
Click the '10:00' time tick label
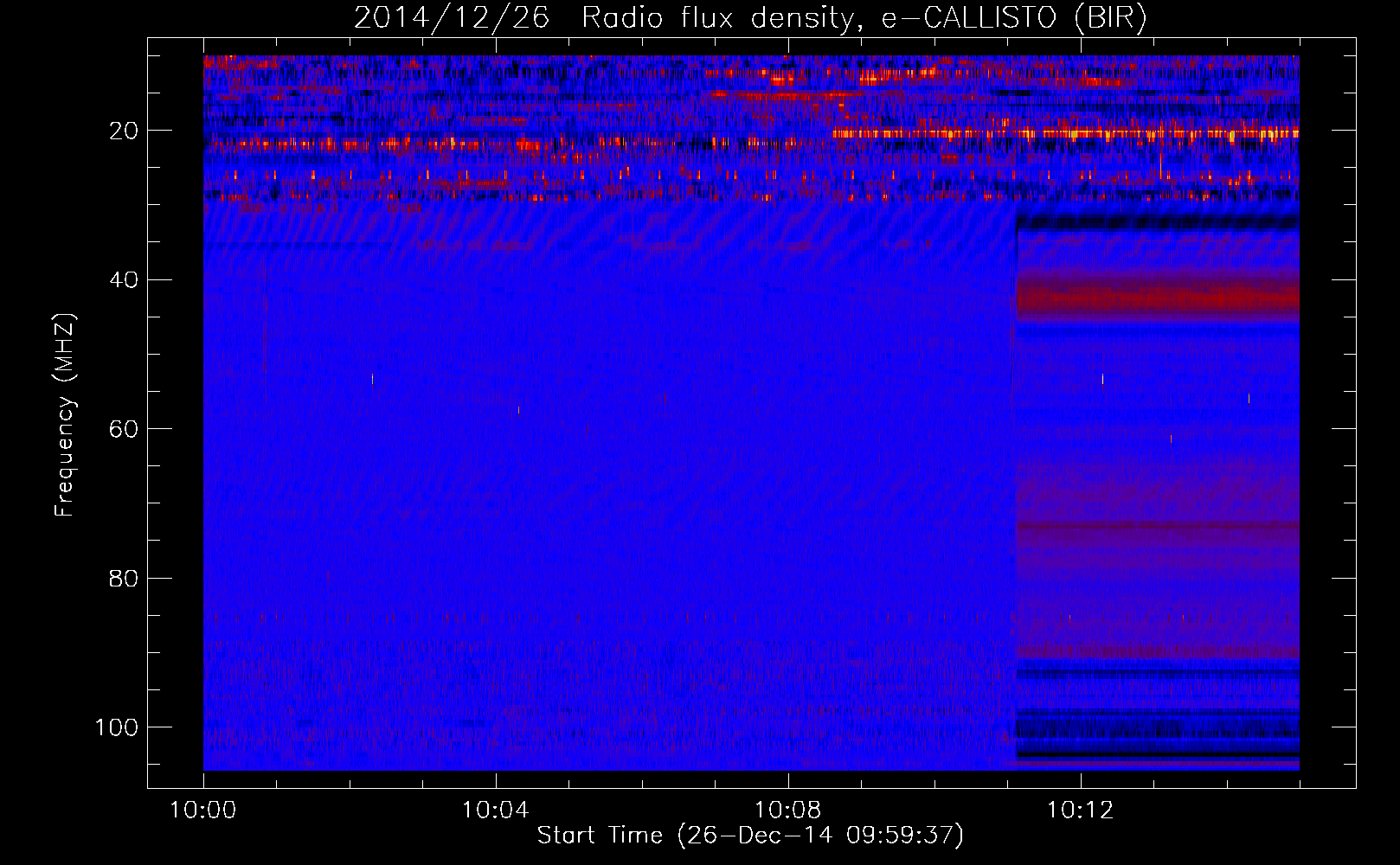(x=203, y=811)
